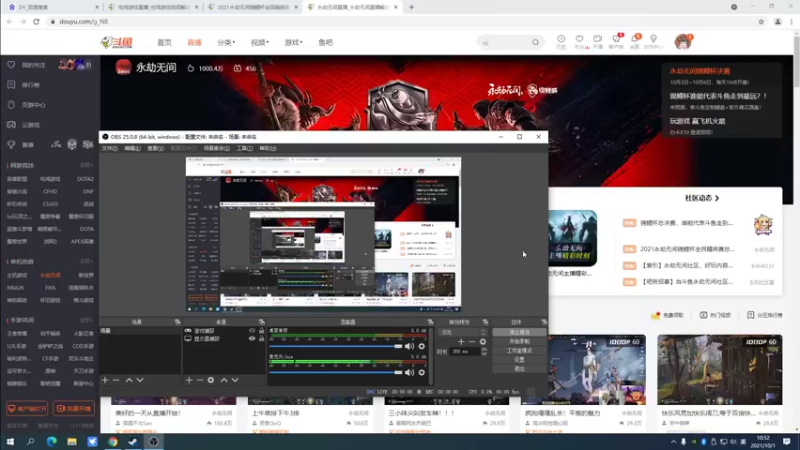The height and width of the screenshot is (450, 800).
Task: Open File Explorer from the taskbar
Action: pos(72,441)
